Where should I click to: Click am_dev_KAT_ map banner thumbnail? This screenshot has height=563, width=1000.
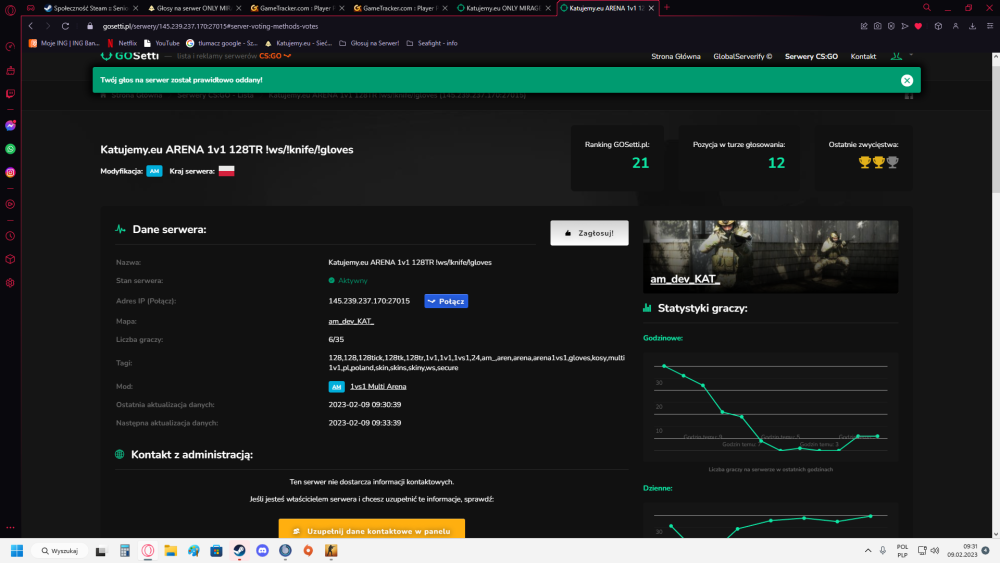click(x=770, y=256)
